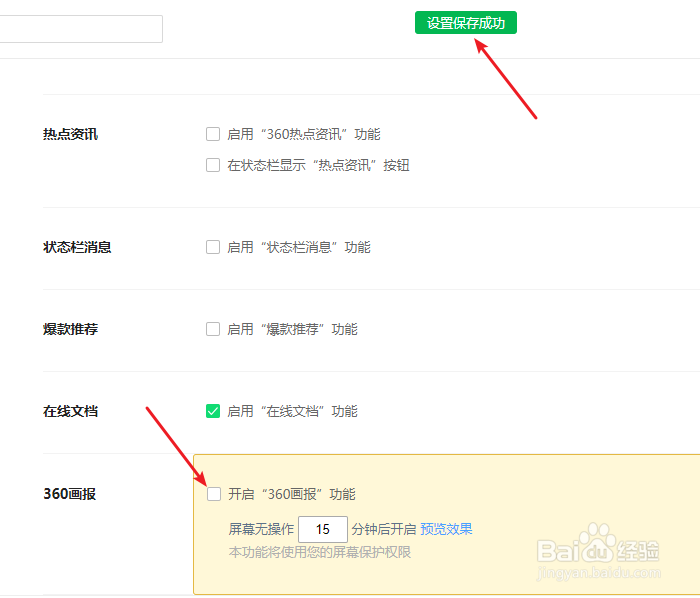Click the text "本功能将使用您的屏幕保护权限"

(x=320, y=552)
